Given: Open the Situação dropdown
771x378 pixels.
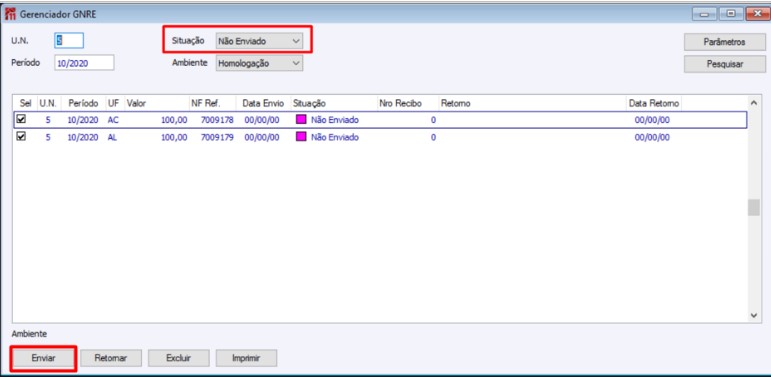Looking at the screenshot, I should [259, 41].
